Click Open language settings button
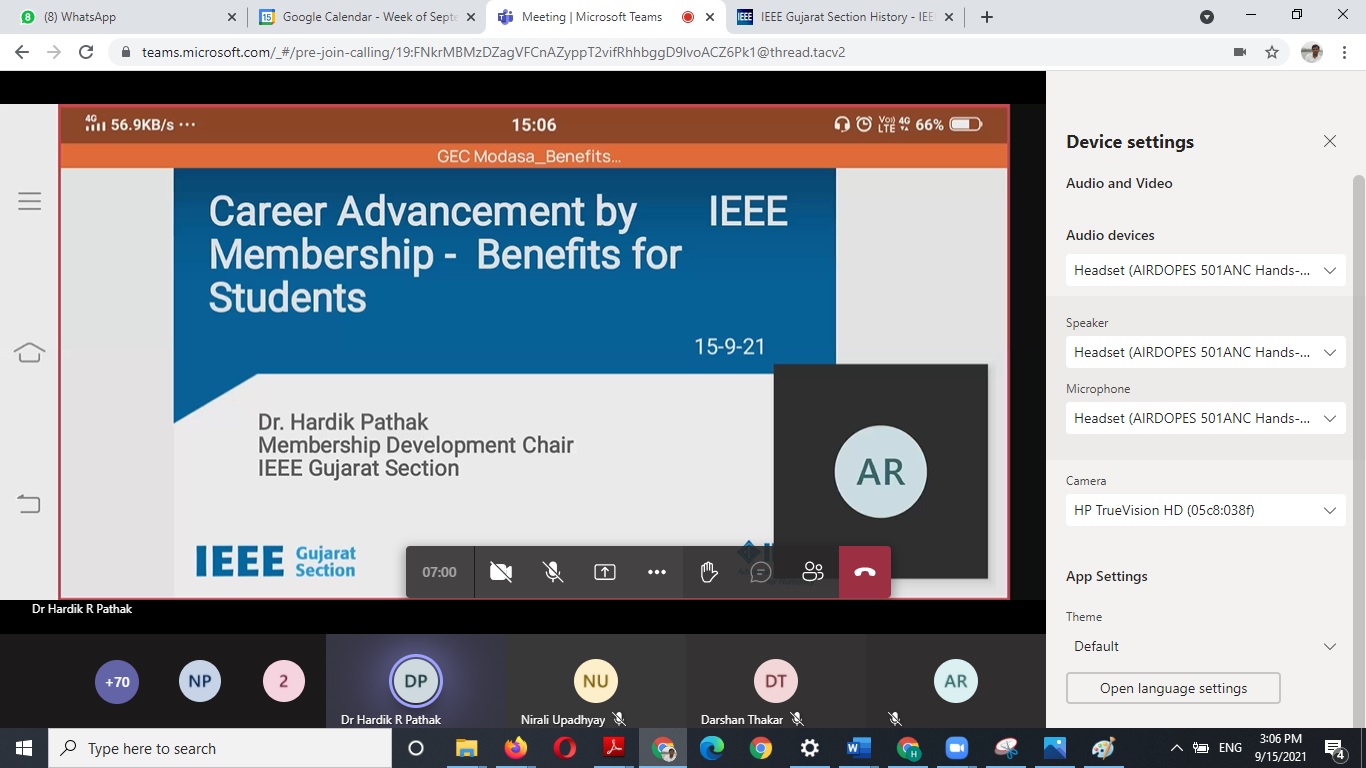 (1173, 688)
